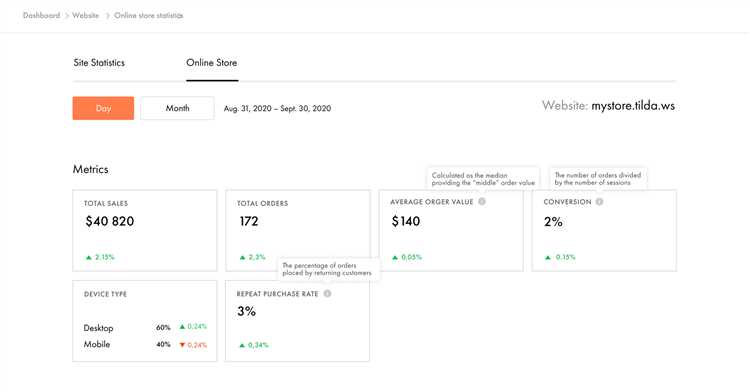This screenshot has height=392, width=750.
Task: Select the Day period toggle
Action: click(x=103, y=108)
